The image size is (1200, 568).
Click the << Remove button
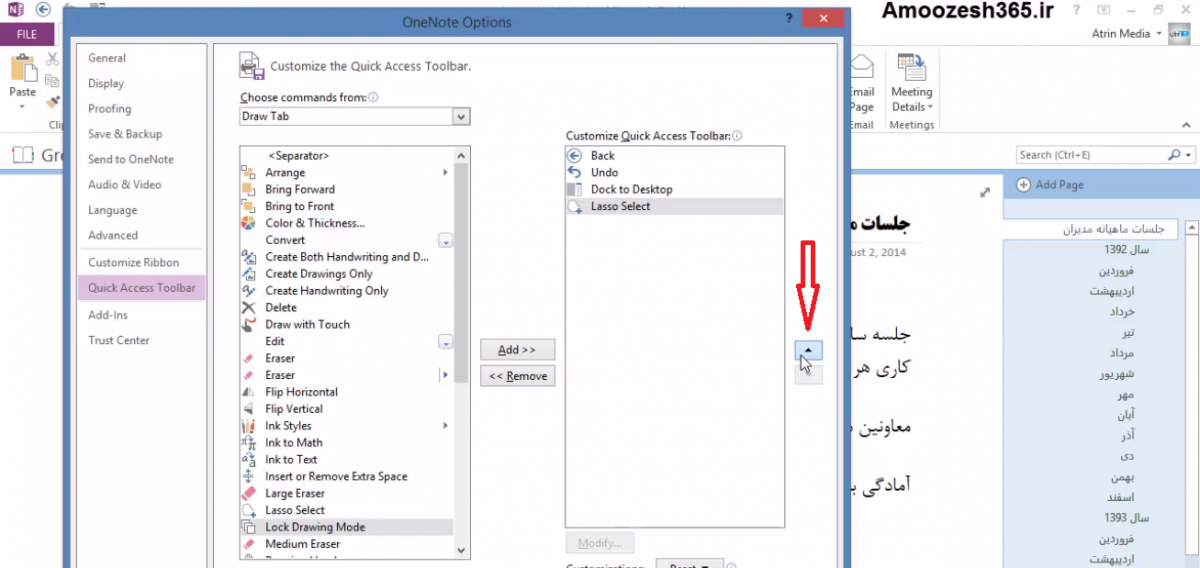coord(517,376)
